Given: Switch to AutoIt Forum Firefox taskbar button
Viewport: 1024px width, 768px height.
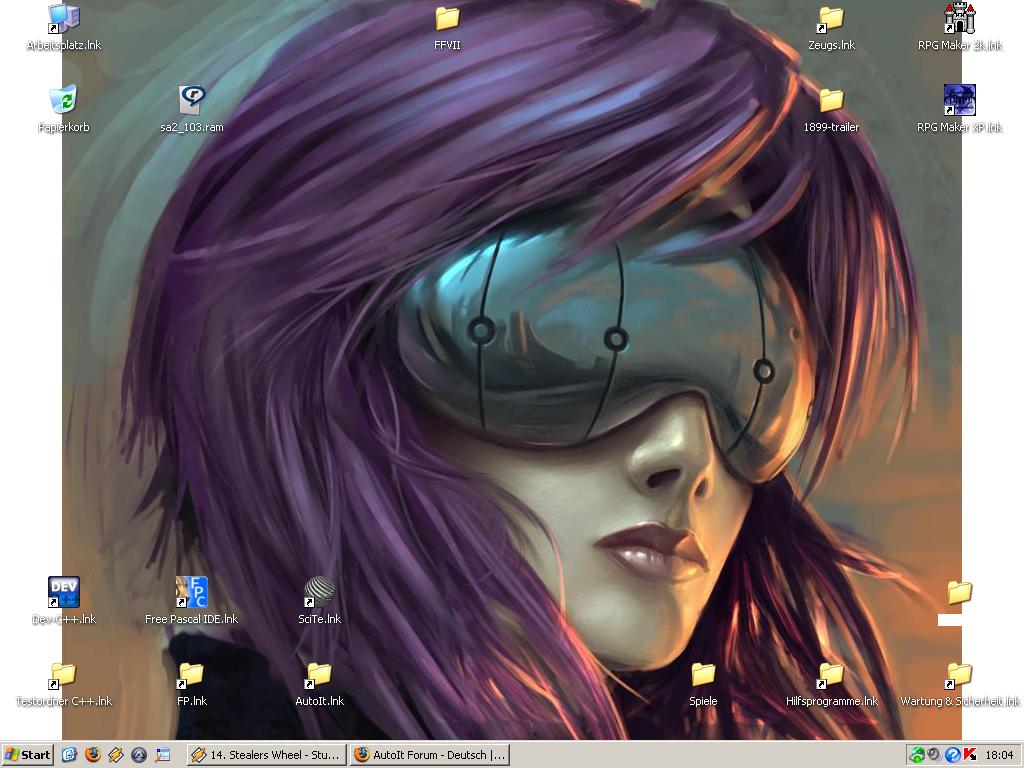Looking at the screenshot, I should click(430, 755).
